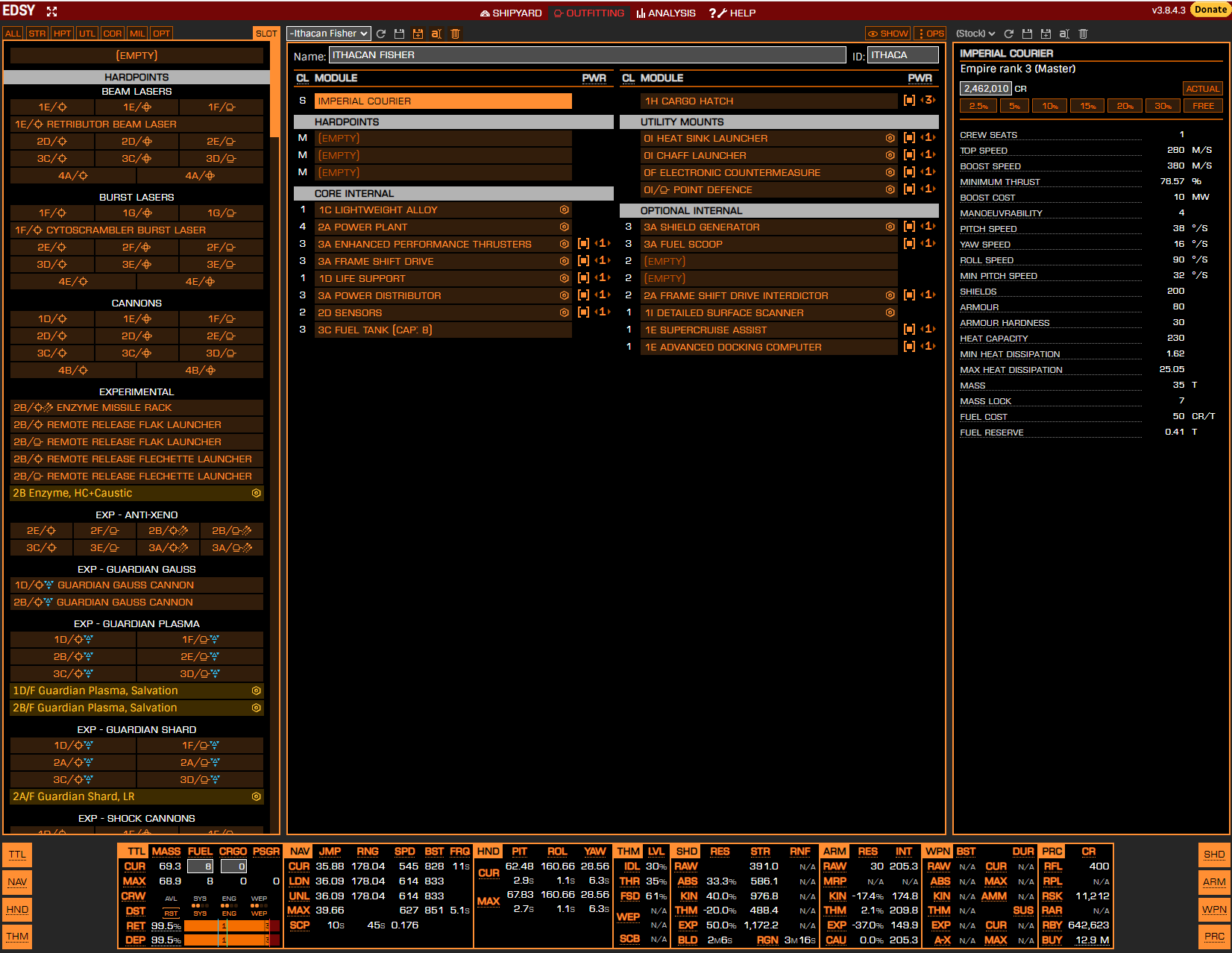The image size is (1232, 953).
Task: Open engineering for 3A Enhanced Performance Thrusters
Action: coord(565,245)
